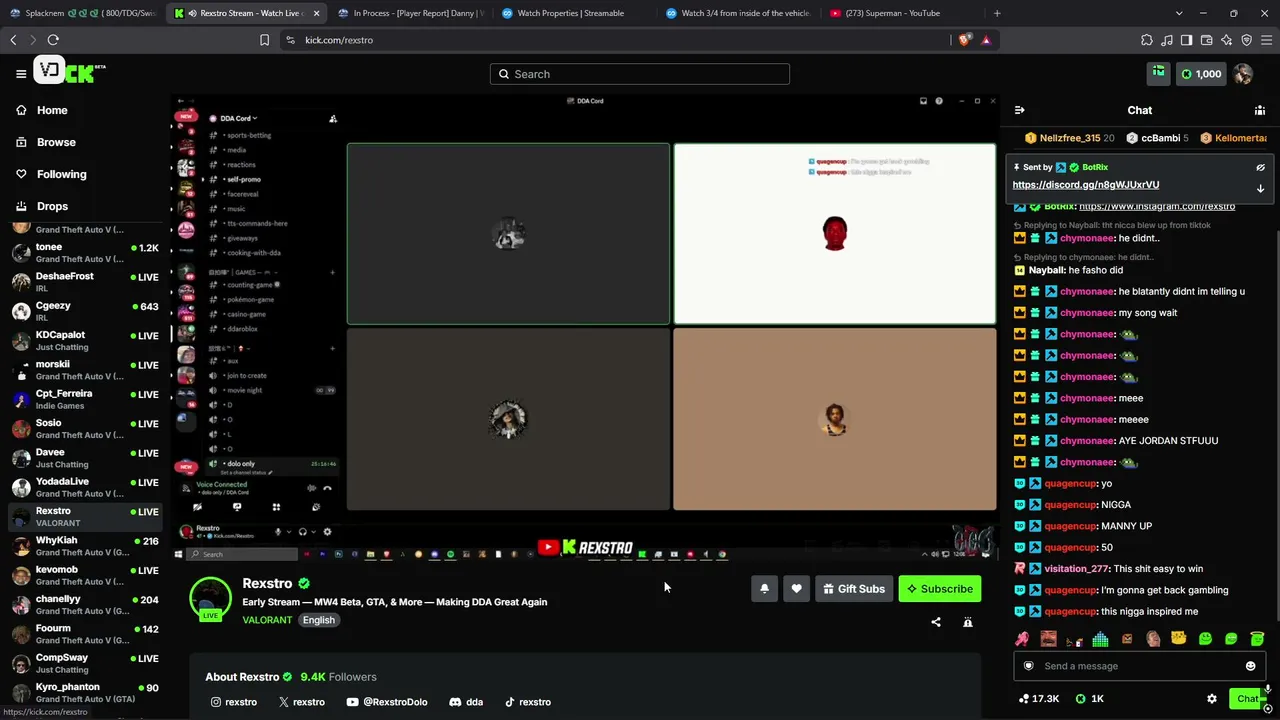
Task: Switch to the In Process Player Report tab
Action: pyautogui.click(x=410, y=13)
